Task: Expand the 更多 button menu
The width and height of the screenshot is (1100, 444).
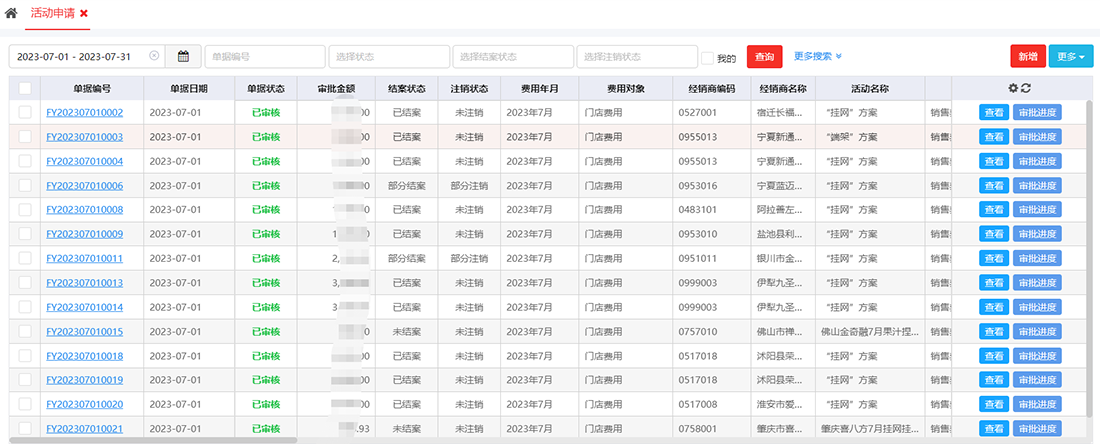Action: coord(1070,57)
